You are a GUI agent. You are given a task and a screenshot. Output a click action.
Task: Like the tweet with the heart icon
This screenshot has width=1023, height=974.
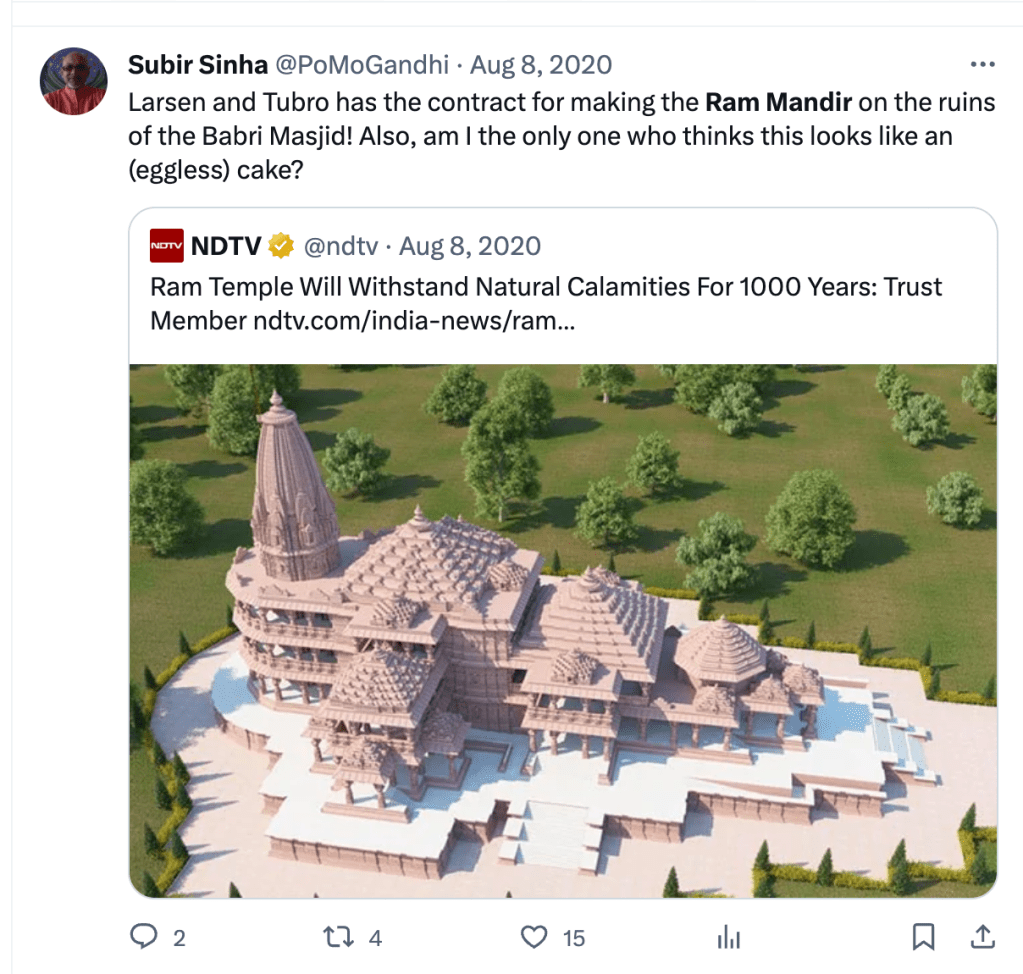[536, 937]
